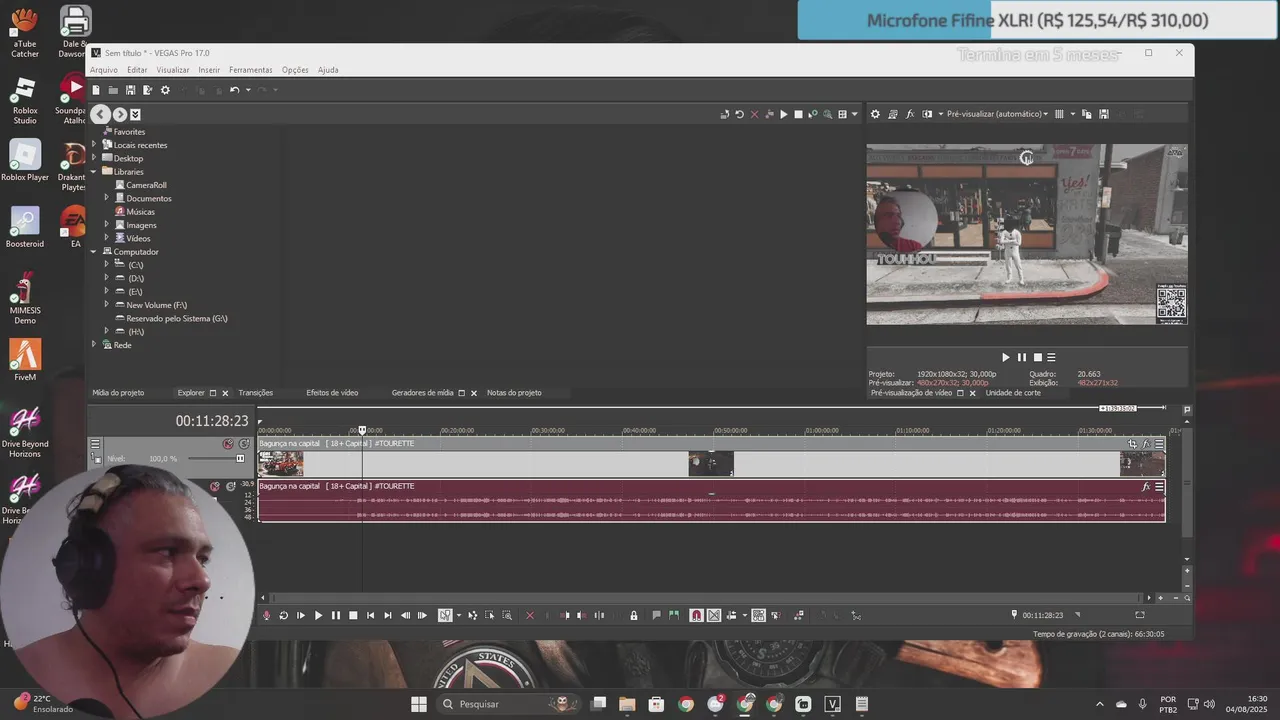Click the Open folder icon in main toolbar
Viewport: 1280px width, 720px height.
[x=113, y=90]
